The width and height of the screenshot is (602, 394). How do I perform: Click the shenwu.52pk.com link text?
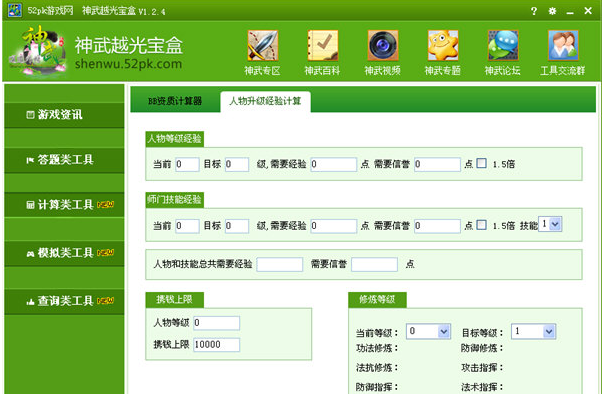(x=128, y=64)
